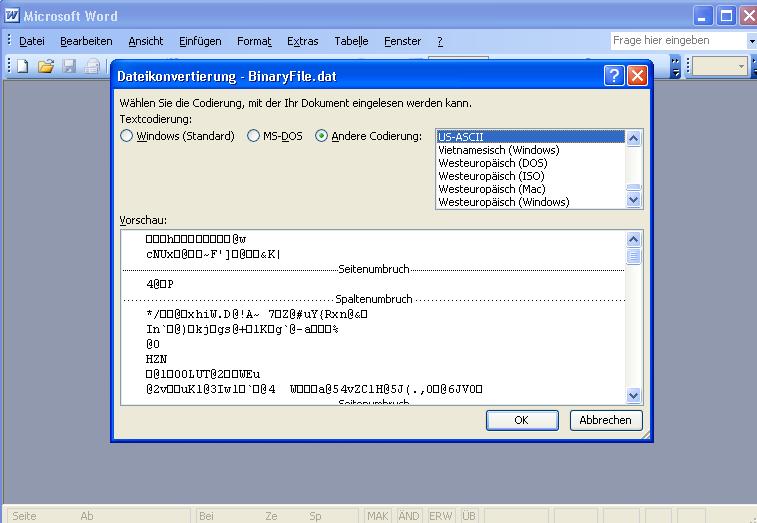This screenshot has height=523, width=757.
Task: Click the Open folder toolbar icon
Action: click(x=46, y=66)
